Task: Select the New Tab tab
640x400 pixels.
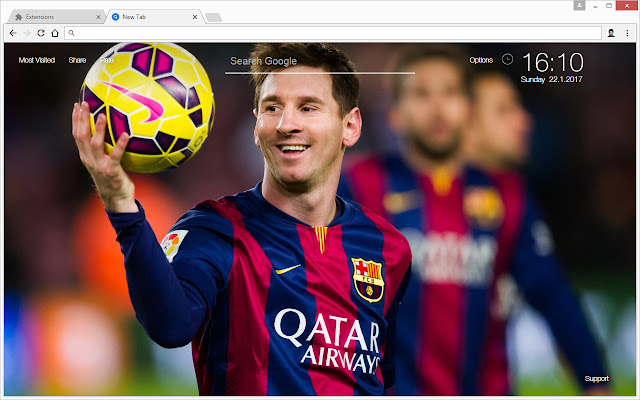Action: [x=154, y=17]
